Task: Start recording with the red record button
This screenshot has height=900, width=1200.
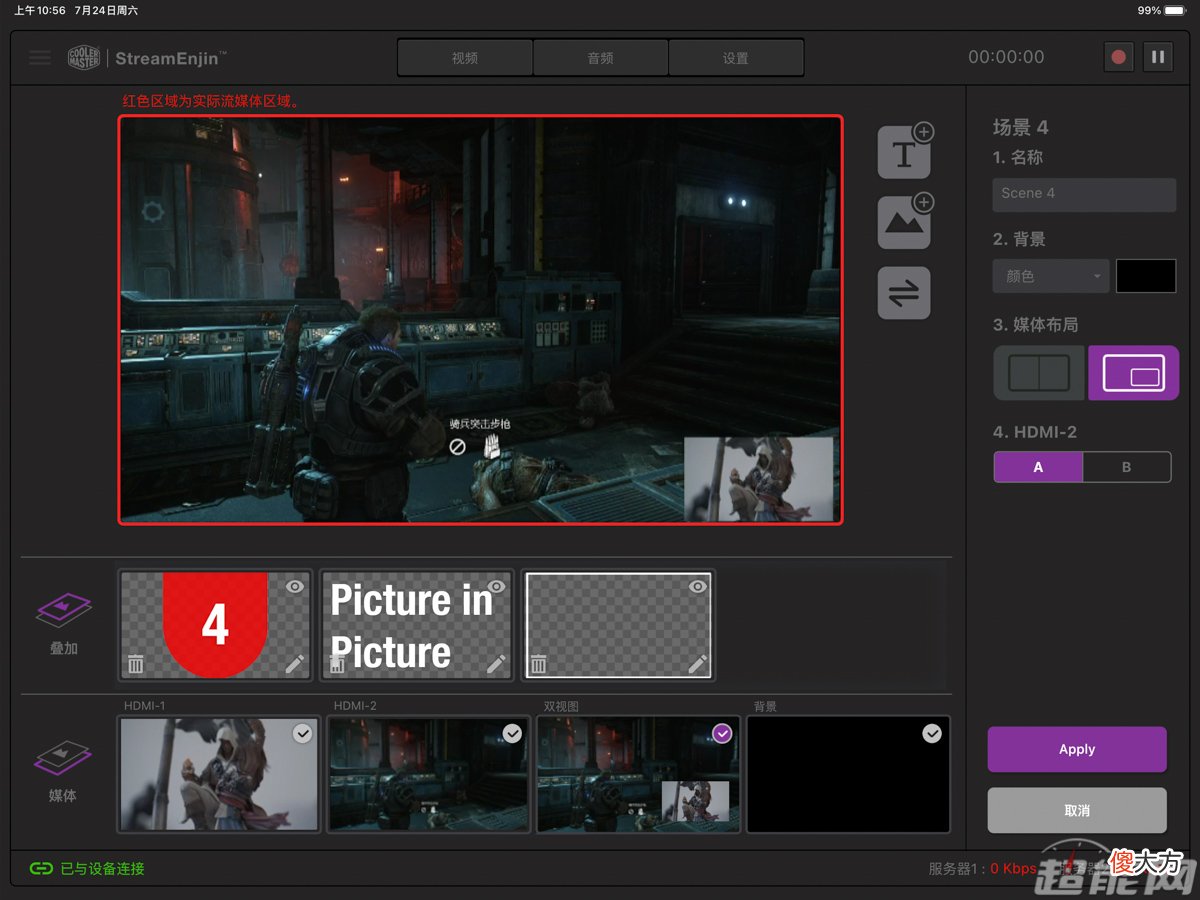Action: 1119,57
